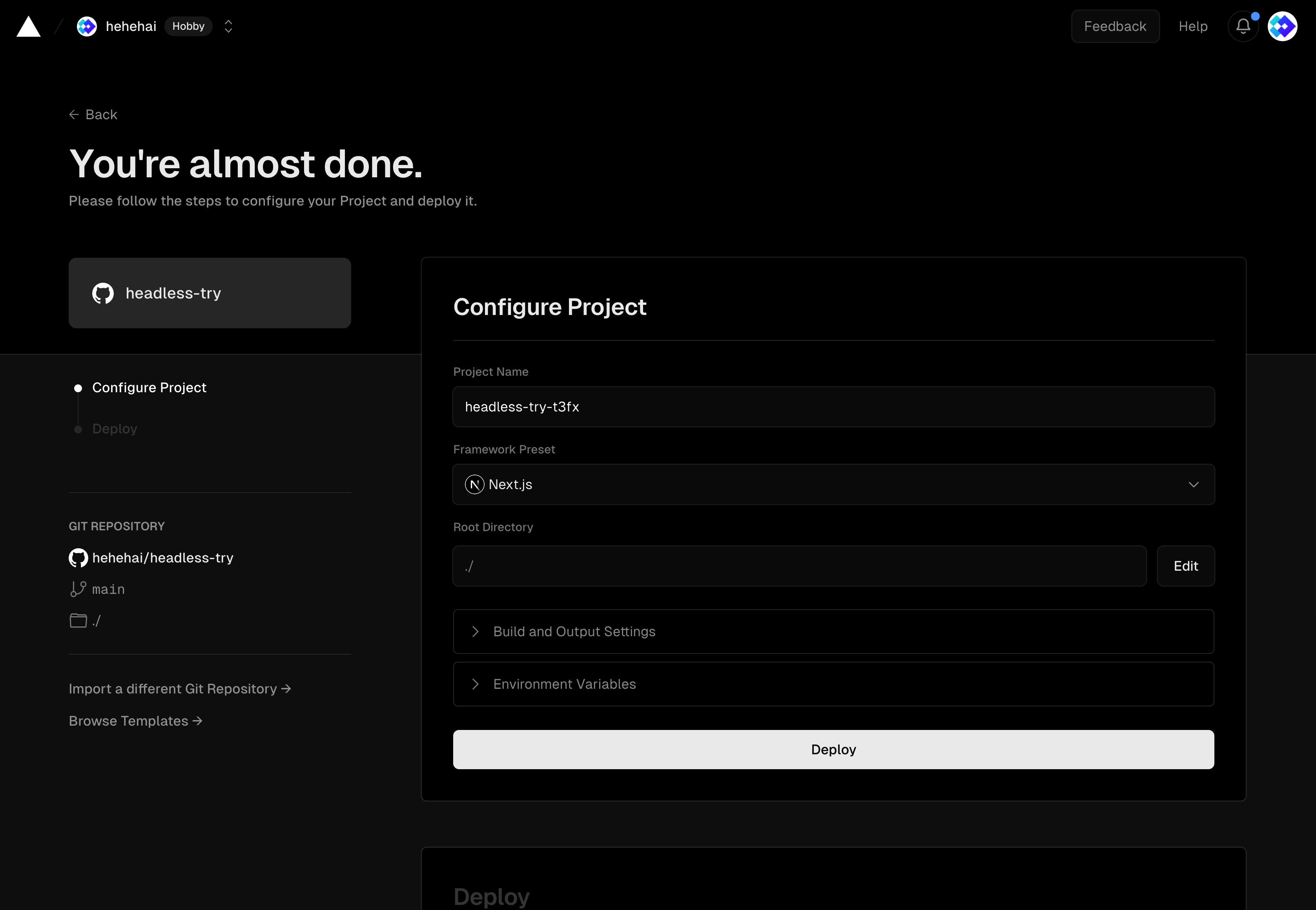Image resolution: width=1316 pixels, height=910 pixels.
Task: Open the hehehai team avatar icon
Action: coord(87,26)
